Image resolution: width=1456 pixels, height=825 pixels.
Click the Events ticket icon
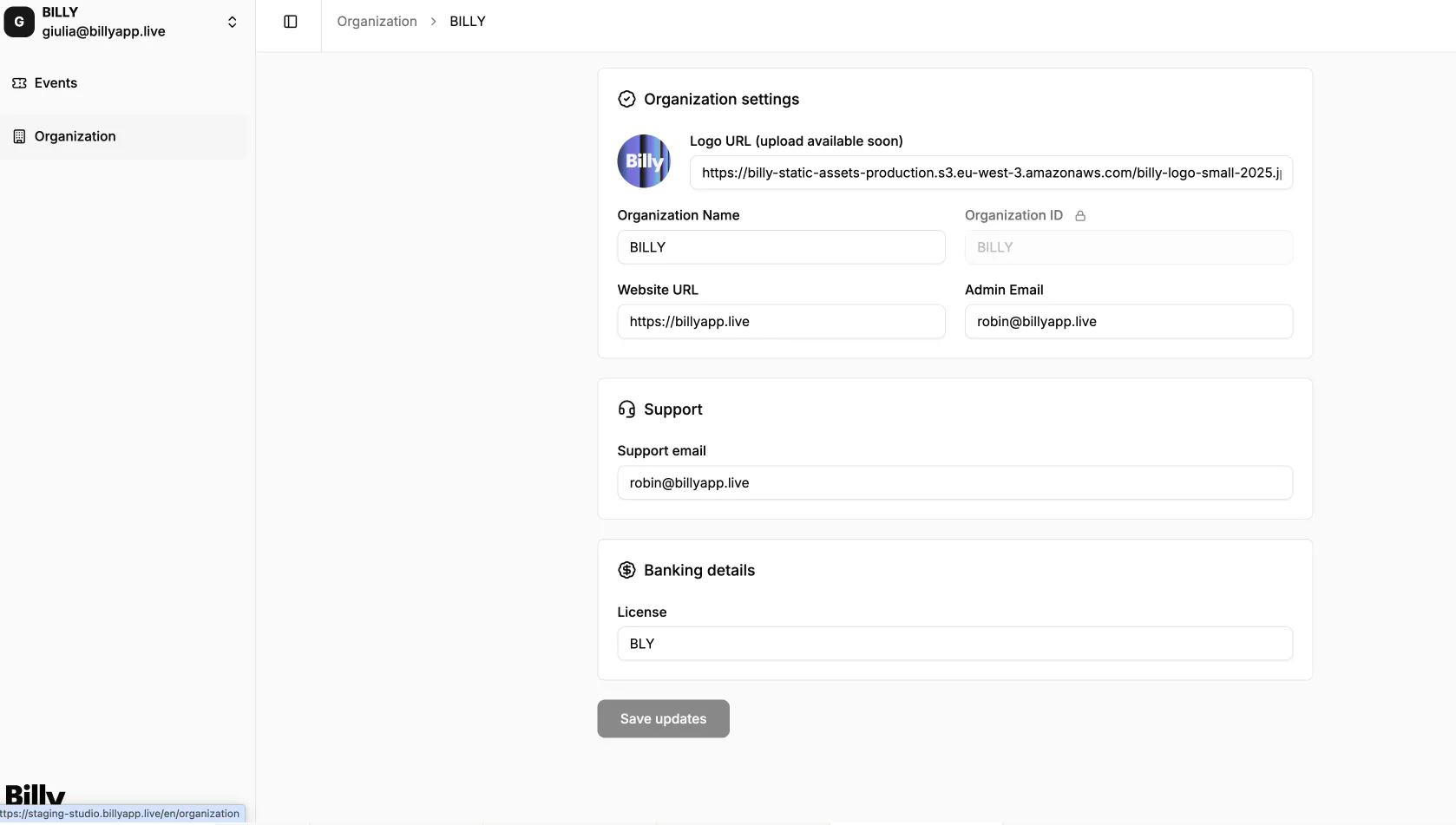[x=19, y=83]
